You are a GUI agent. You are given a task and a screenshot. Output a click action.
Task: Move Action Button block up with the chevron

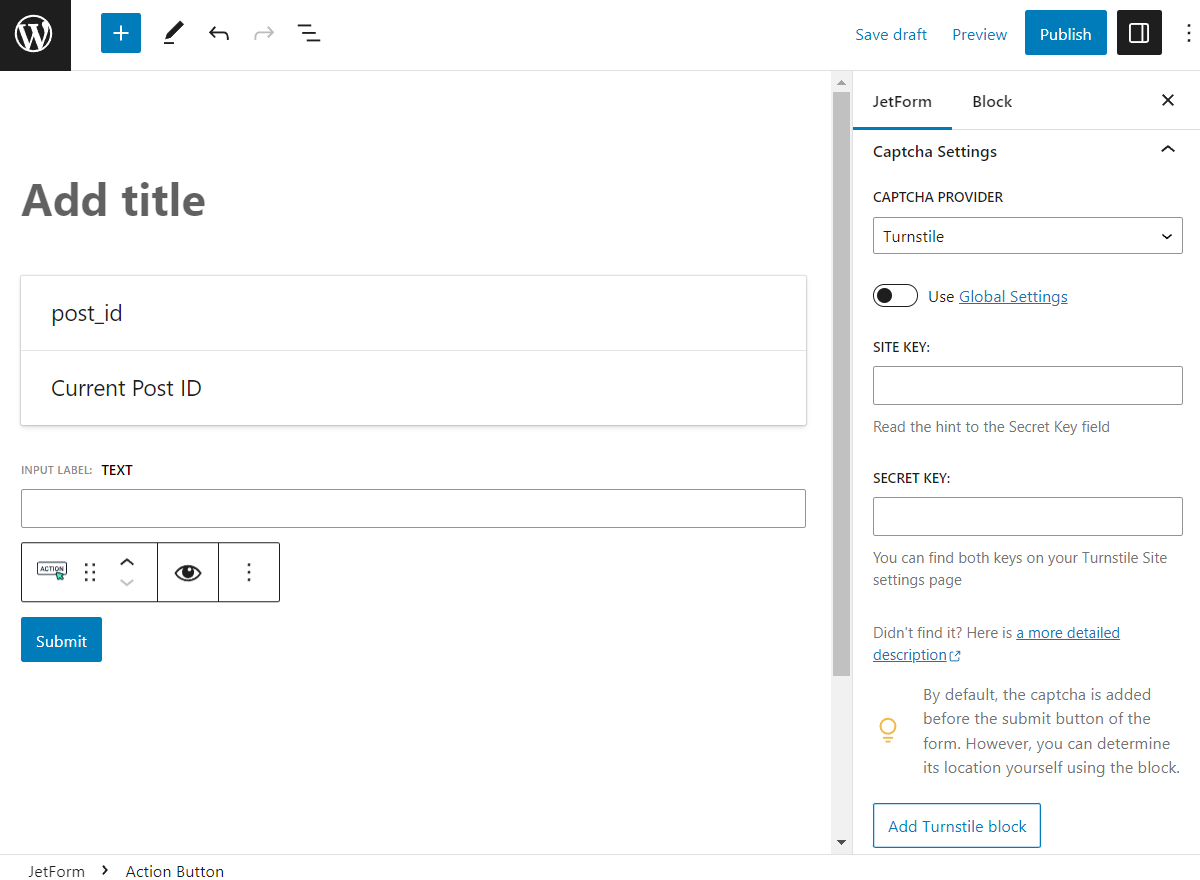(127, 561)
